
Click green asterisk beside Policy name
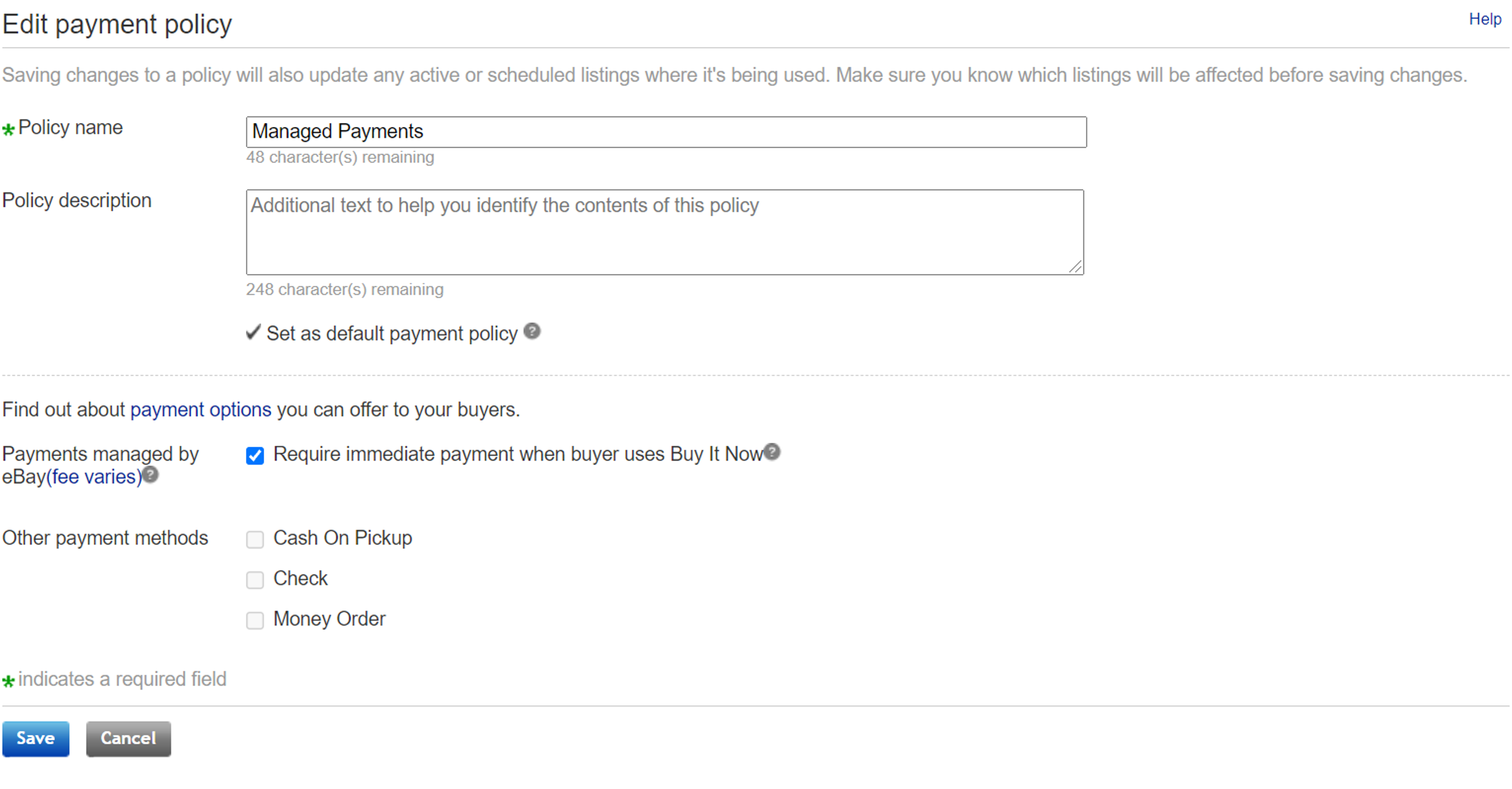click(8, 130)
